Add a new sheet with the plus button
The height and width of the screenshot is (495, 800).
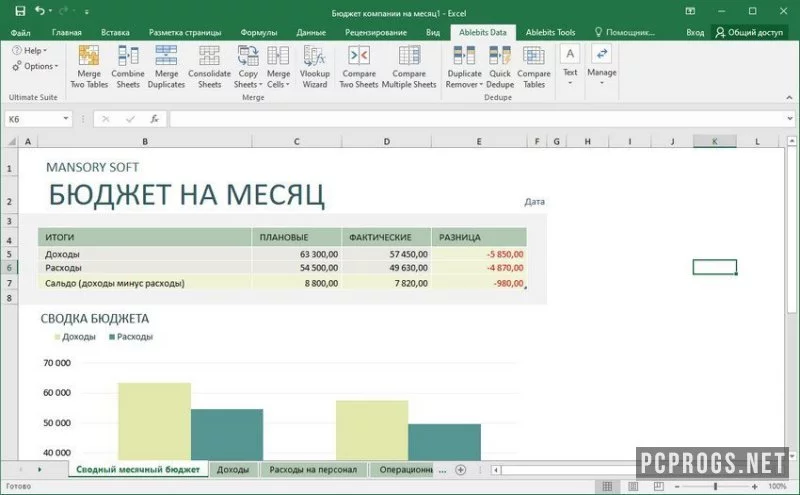[460, 469]
